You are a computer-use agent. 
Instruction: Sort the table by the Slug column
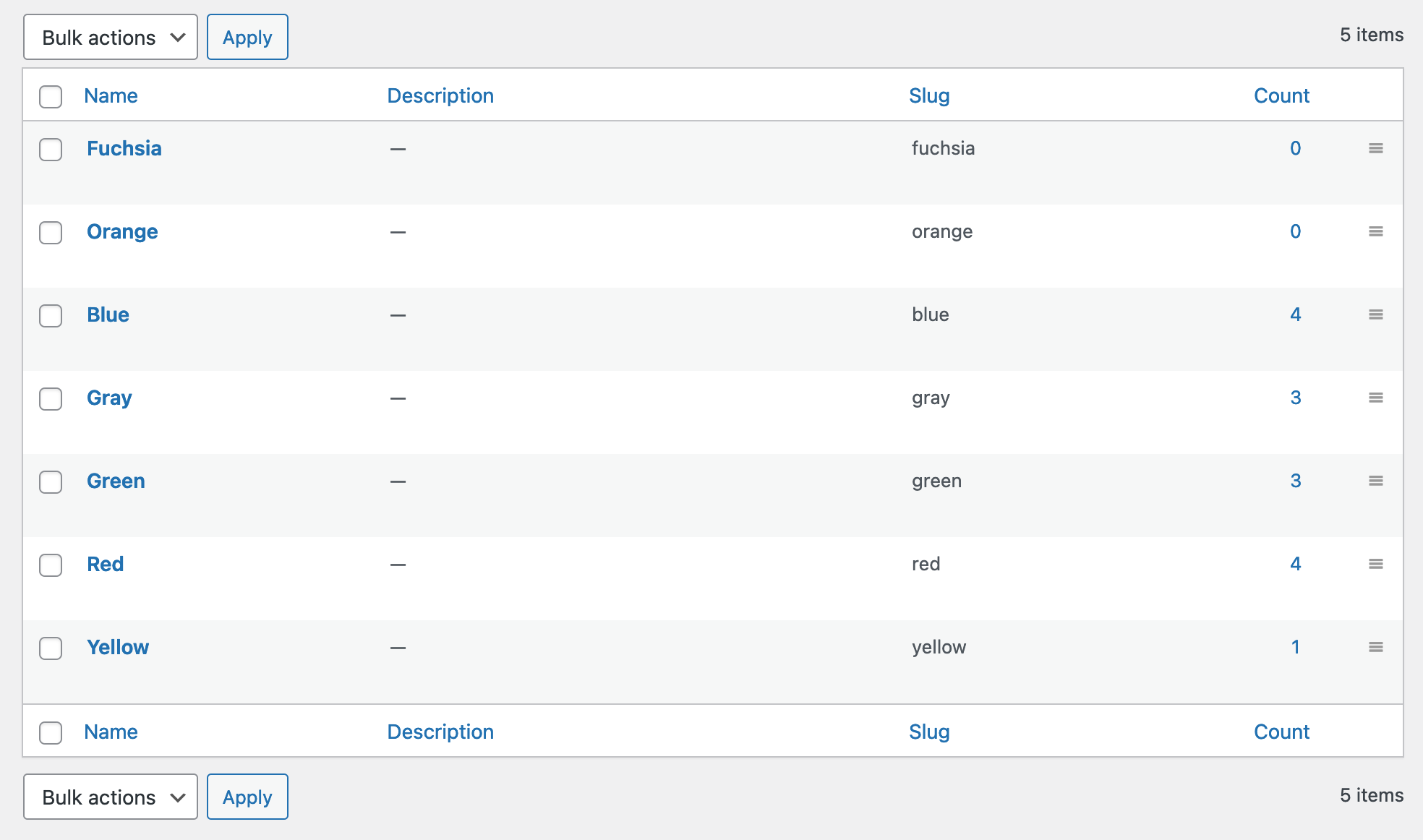[x=929, y=95]
